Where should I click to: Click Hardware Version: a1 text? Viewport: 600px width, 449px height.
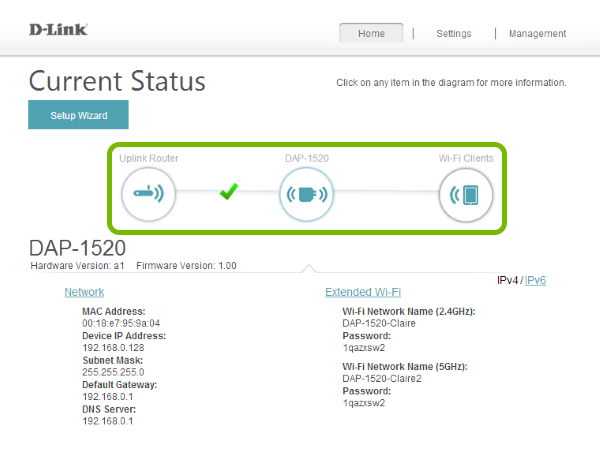point(77,266)
